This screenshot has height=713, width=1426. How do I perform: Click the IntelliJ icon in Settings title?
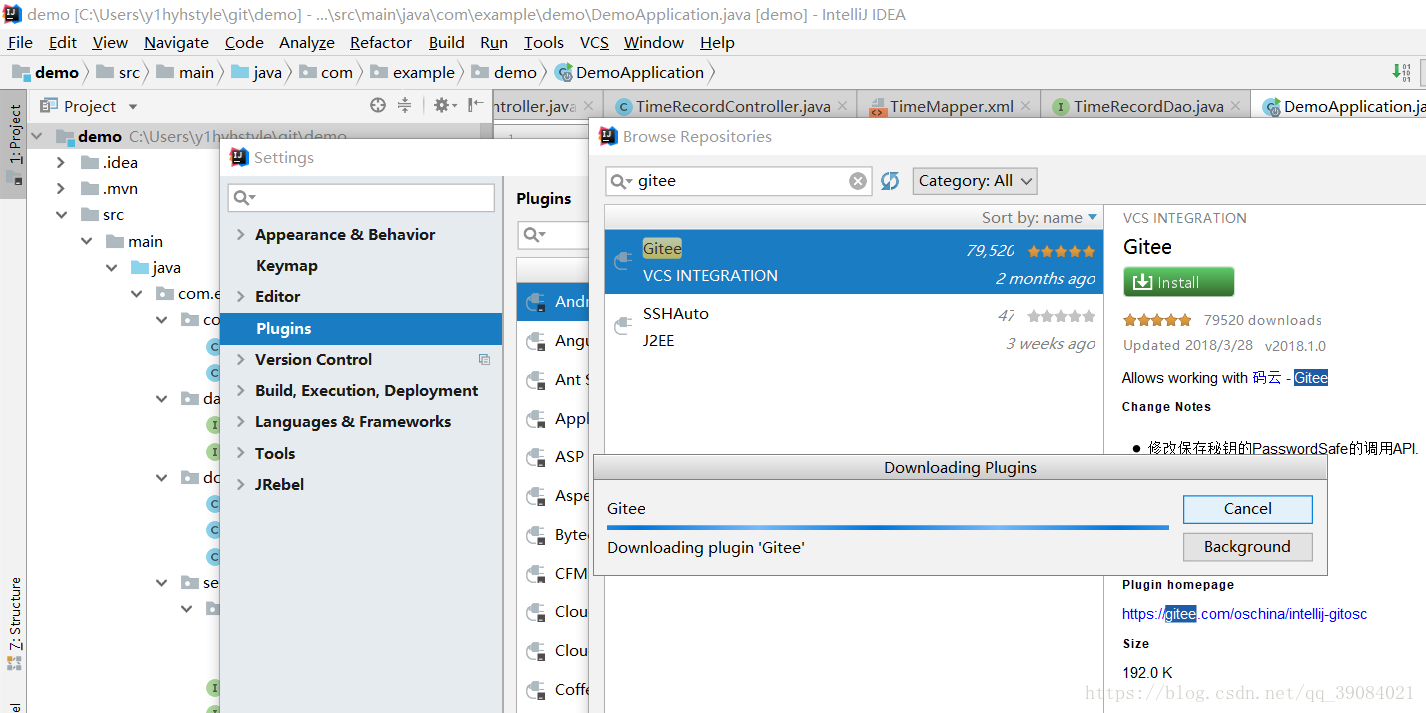(239, 157)
